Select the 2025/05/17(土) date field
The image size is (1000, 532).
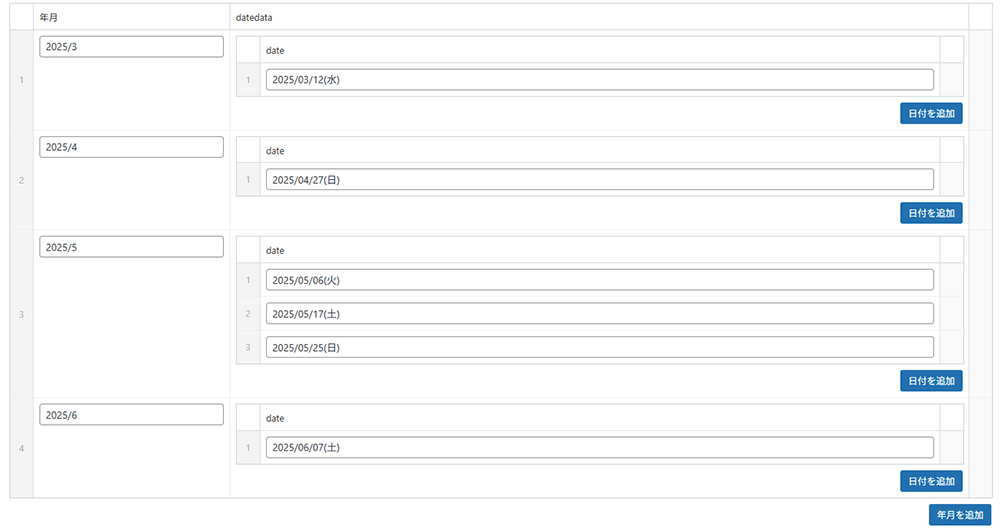pyautogui.click(x=599, y=314)
